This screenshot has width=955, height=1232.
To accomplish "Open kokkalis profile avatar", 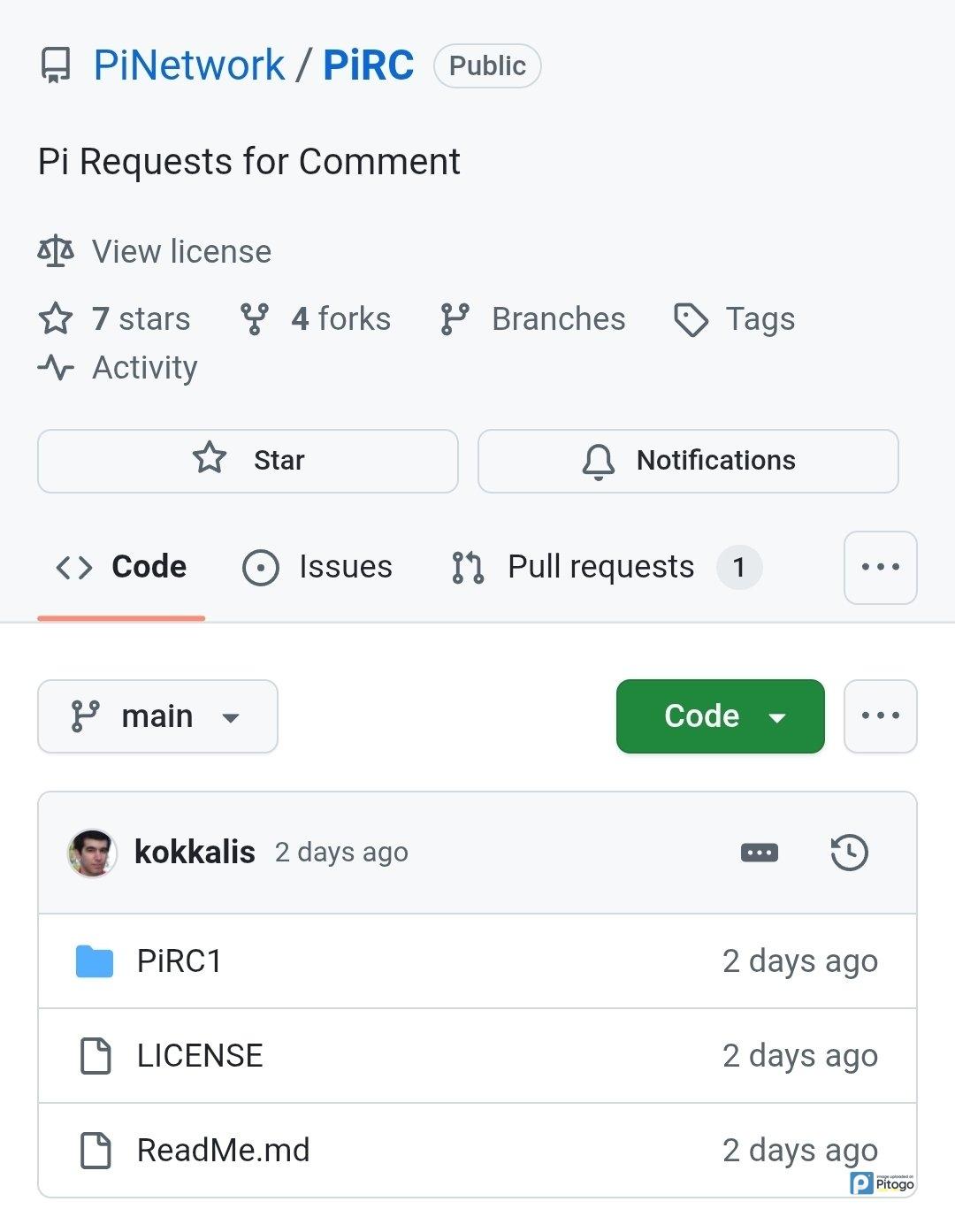I will [x=93, y=853].
